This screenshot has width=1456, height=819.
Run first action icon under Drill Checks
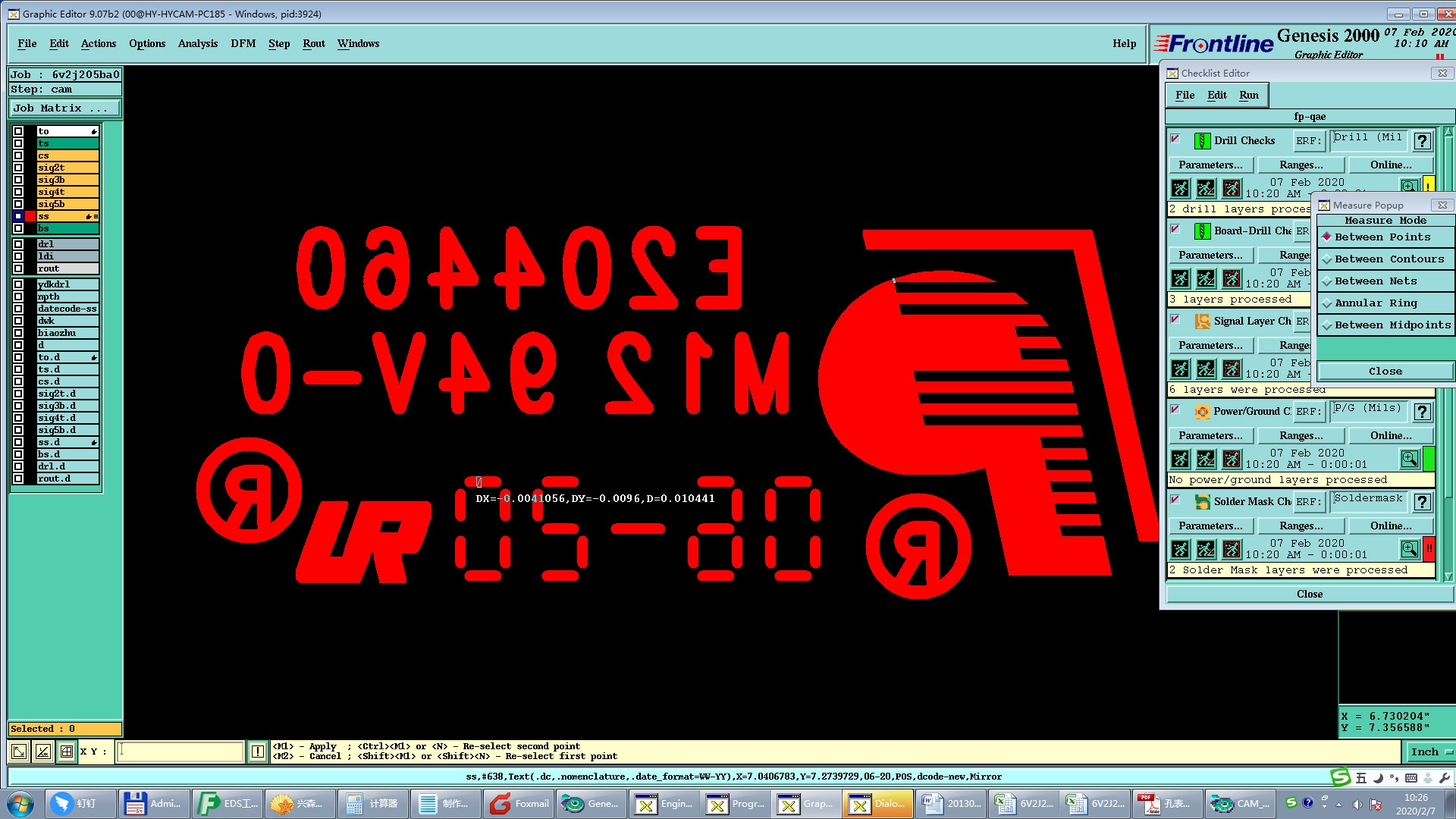pos(1180,188)
